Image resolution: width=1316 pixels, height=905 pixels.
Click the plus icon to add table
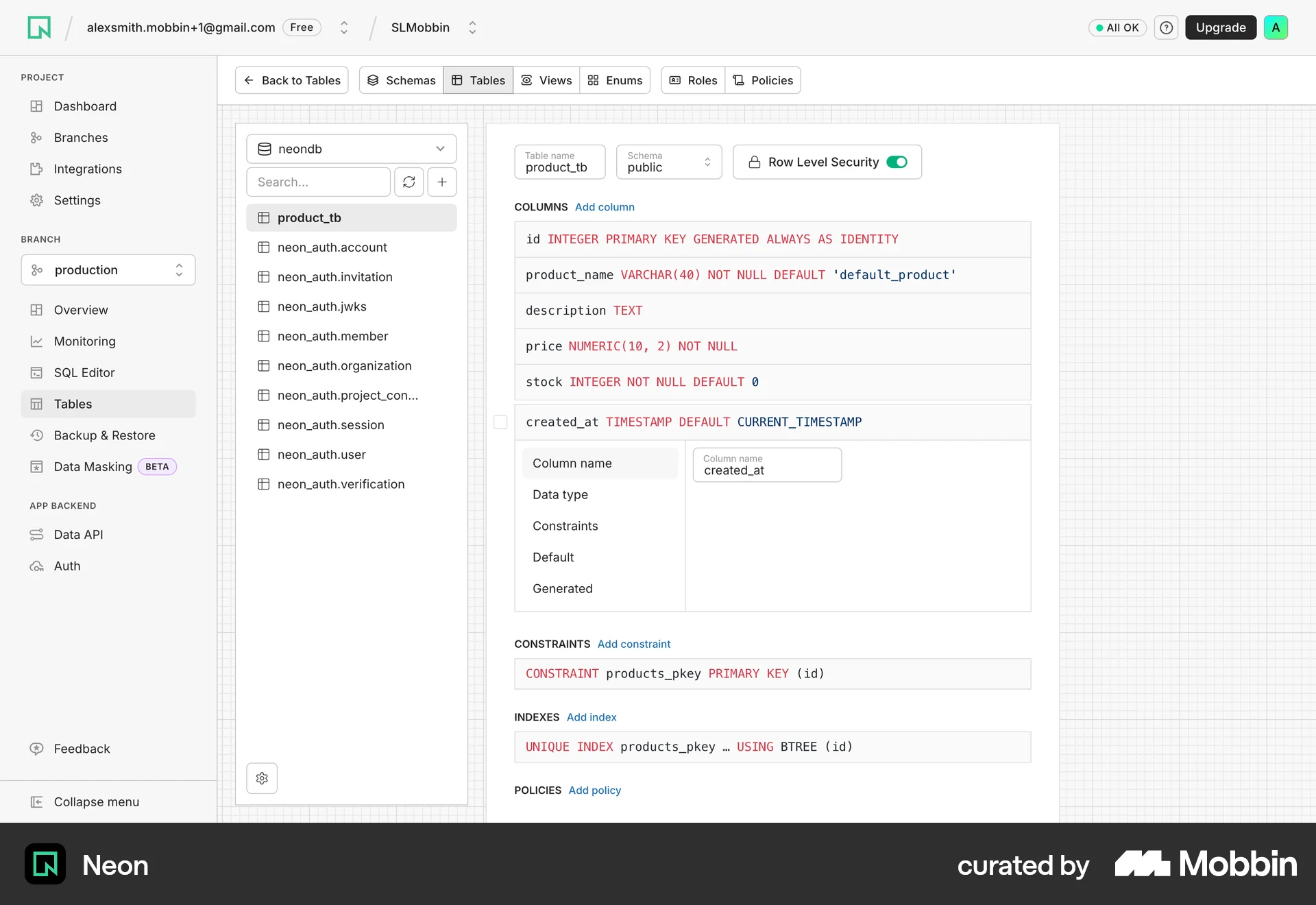(442, 182)
